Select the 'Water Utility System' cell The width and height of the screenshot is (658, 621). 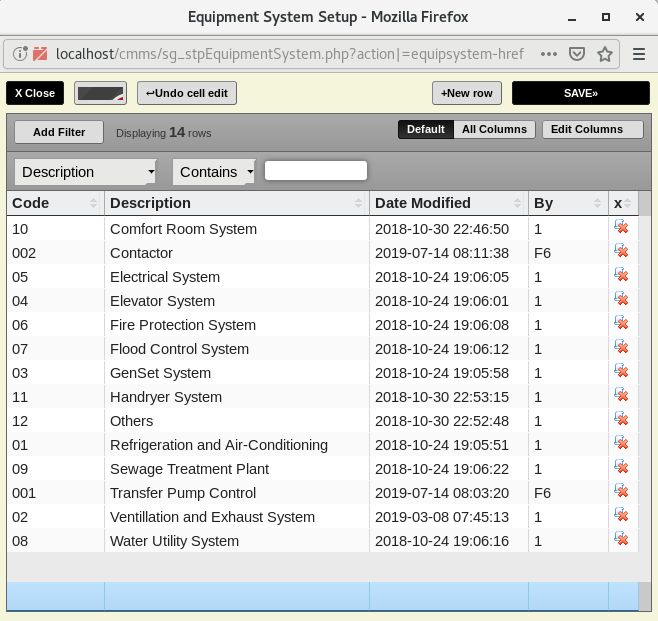pos(237,540)
